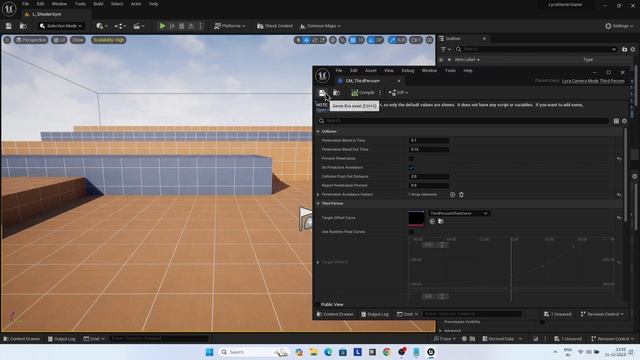Image resolution: width=640 pixels, height=360 pixels.
Task: Open the View menu in blueprint editor
Action: (389, 71)
